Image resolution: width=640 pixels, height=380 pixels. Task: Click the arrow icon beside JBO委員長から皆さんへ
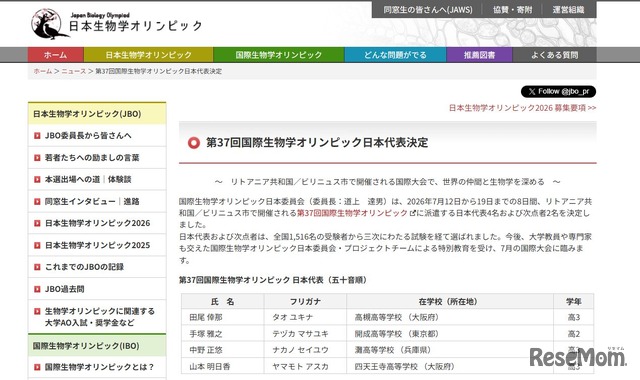37,136
